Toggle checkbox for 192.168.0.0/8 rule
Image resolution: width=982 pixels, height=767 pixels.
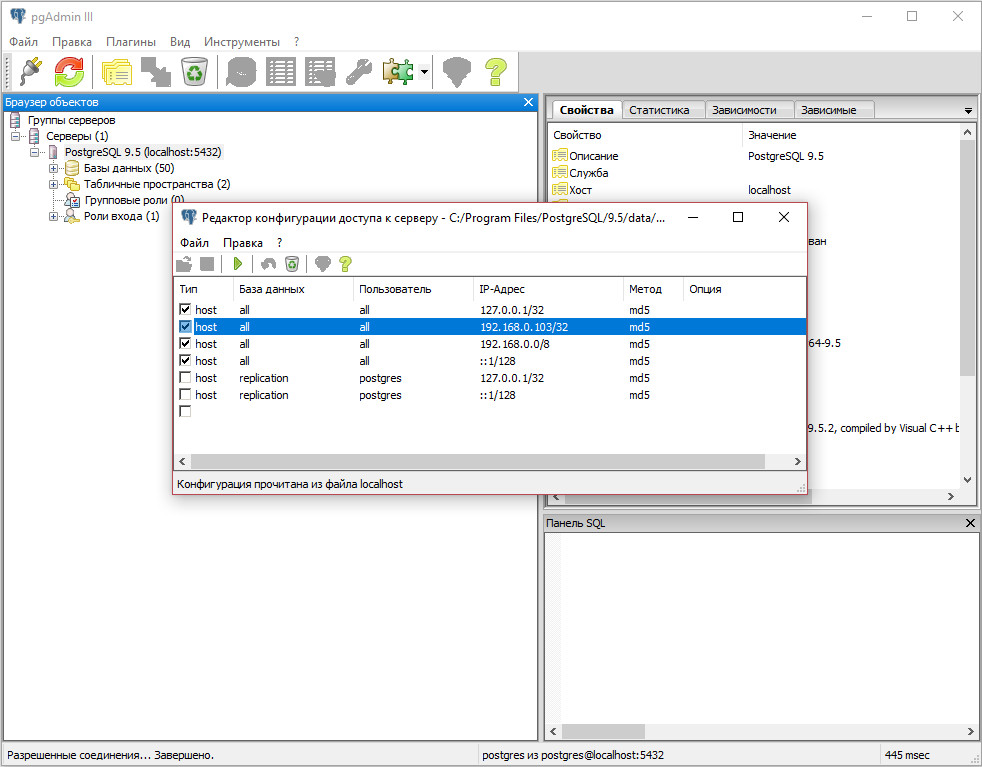pos(185,344)
